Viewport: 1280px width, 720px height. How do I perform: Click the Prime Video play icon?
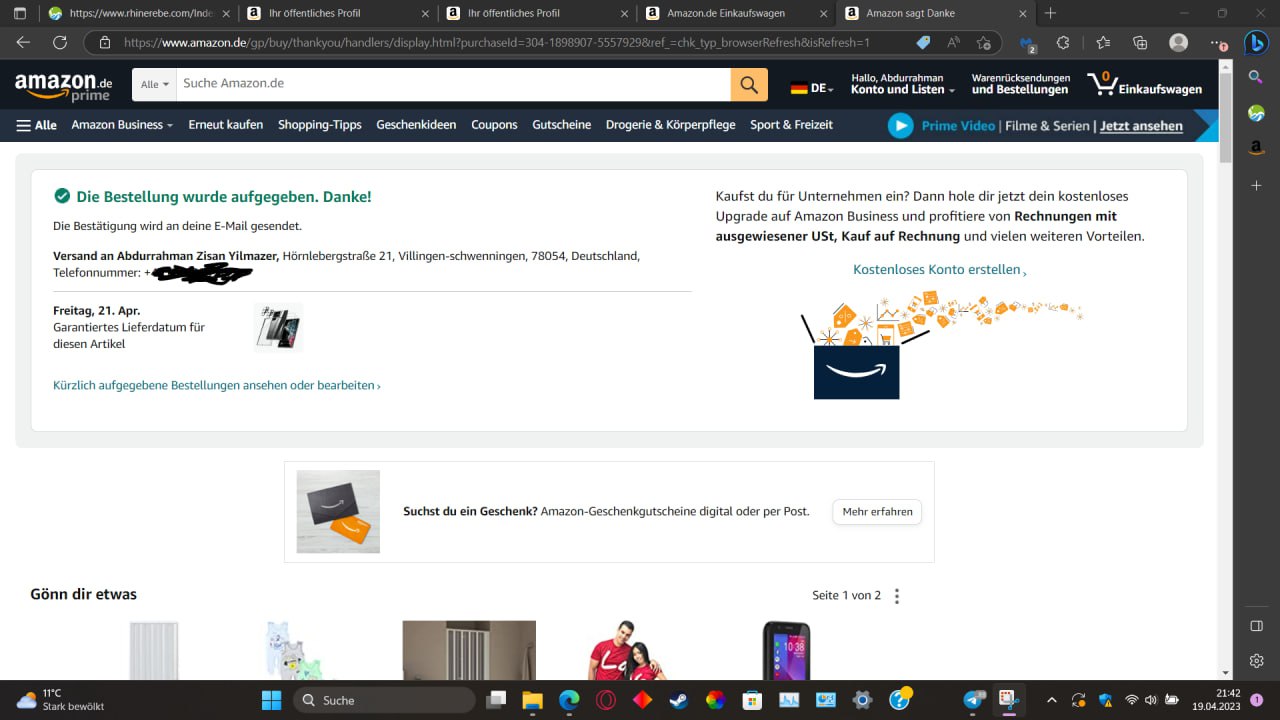coord(901,126)
